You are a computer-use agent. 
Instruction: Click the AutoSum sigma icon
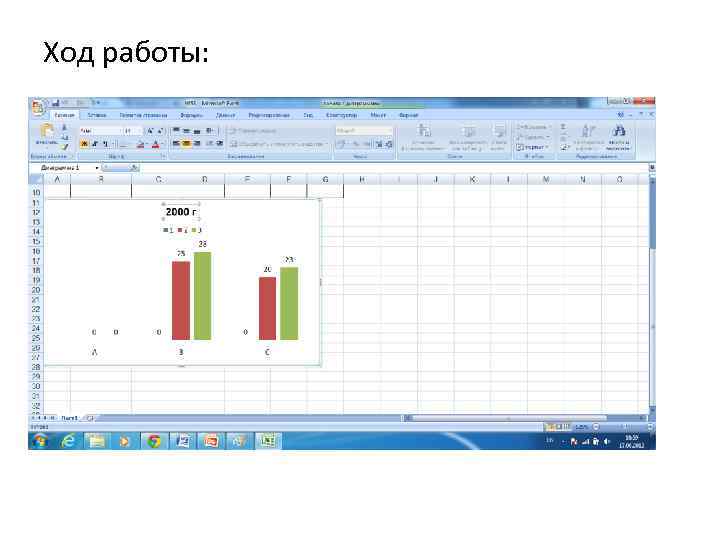(x=563, y=127)
